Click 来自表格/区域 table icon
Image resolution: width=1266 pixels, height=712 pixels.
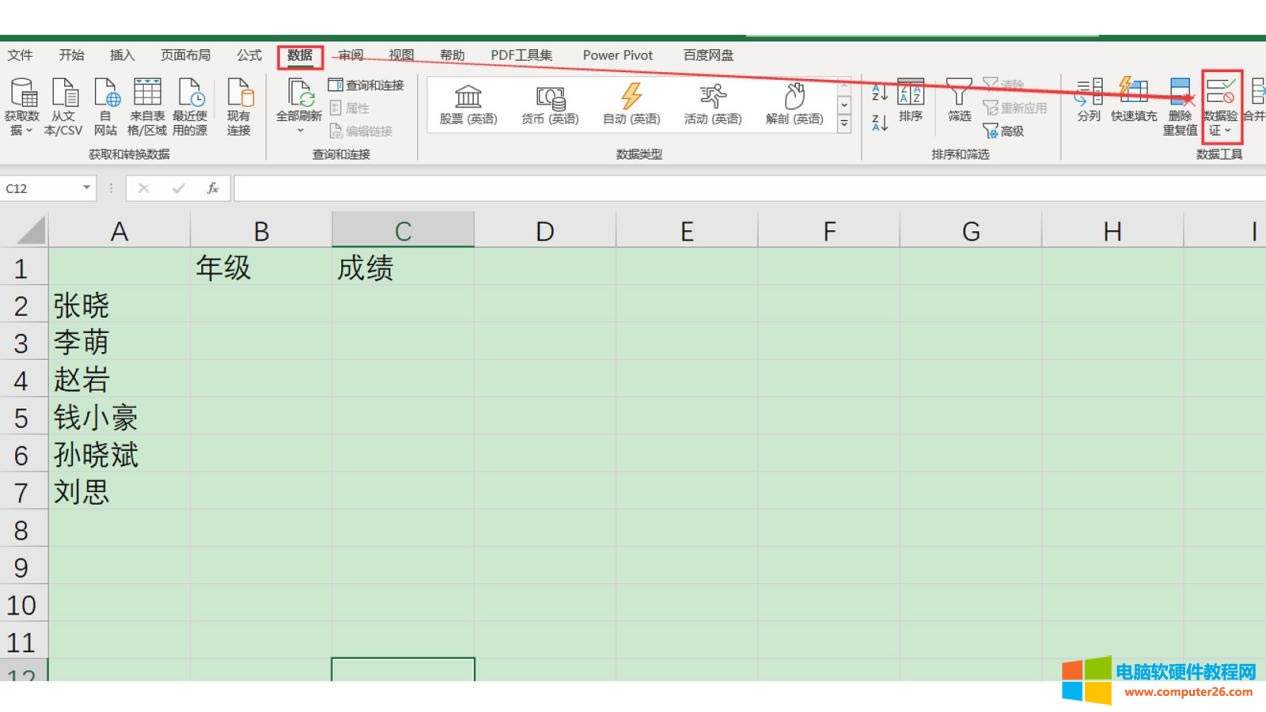coord(147,95)
